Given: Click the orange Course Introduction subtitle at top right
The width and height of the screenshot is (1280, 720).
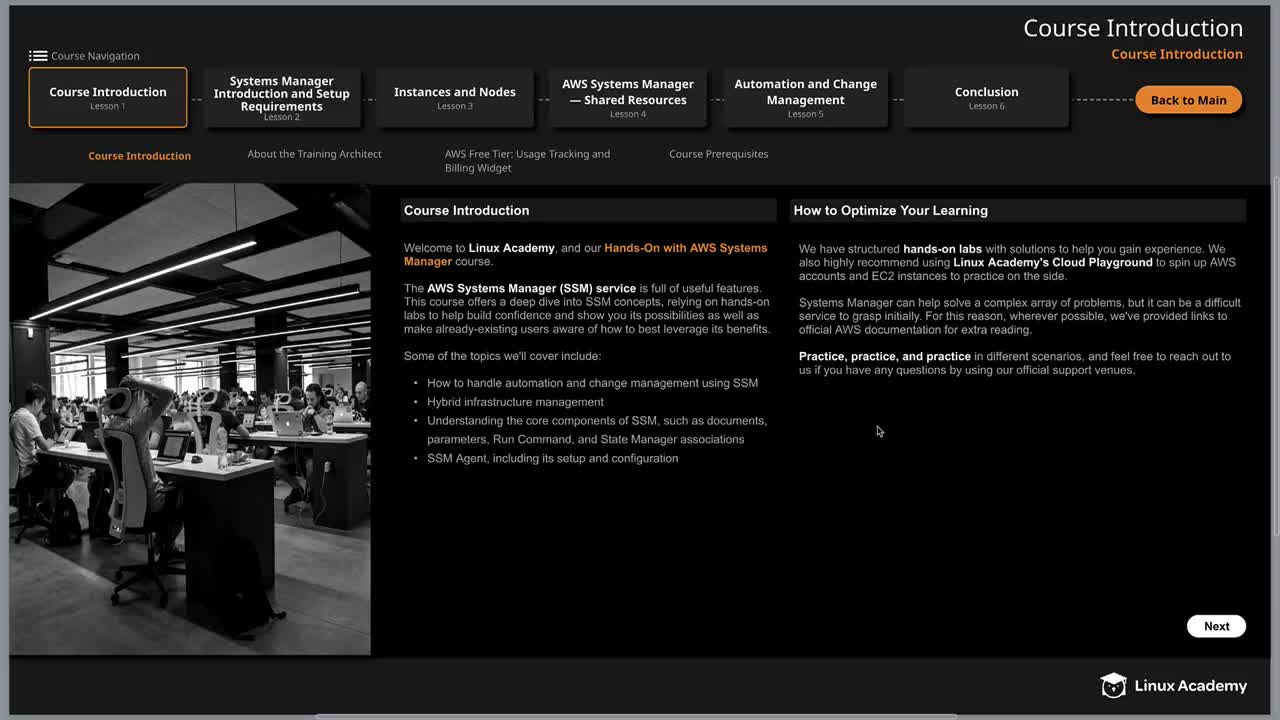Looking at the screenshot, I should pyautogui.click(x=1177, y=54).
